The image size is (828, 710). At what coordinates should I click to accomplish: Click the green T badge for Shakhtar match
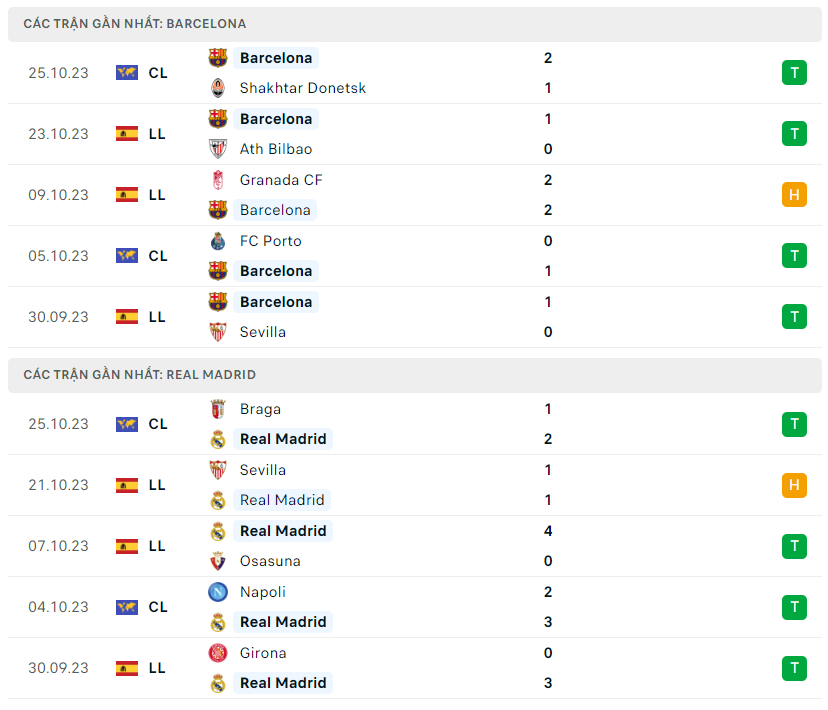(x=794, y=72)
